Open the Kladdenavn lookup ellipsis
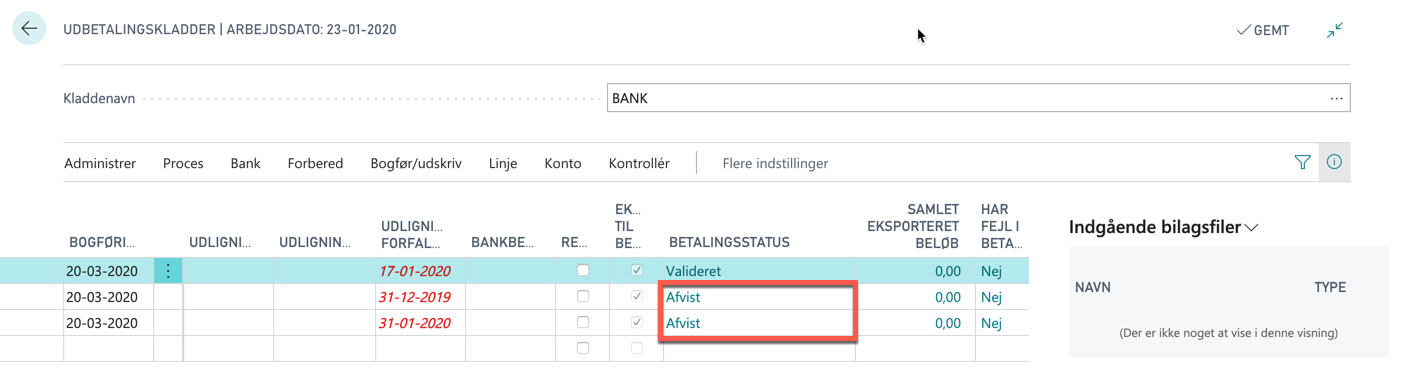The width and height of the screenshot is (1413, 388). point(1336,98)
